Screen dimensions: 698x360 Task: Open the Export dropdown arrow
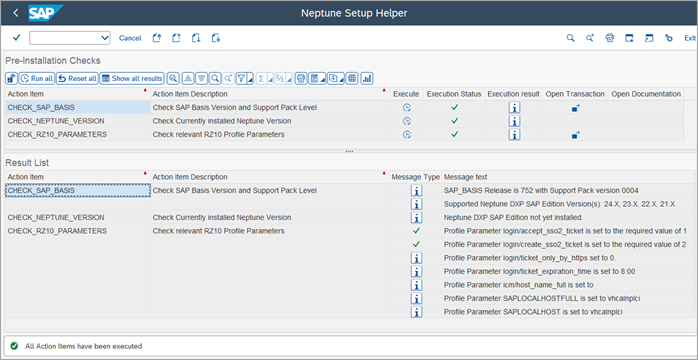(341, 79)
